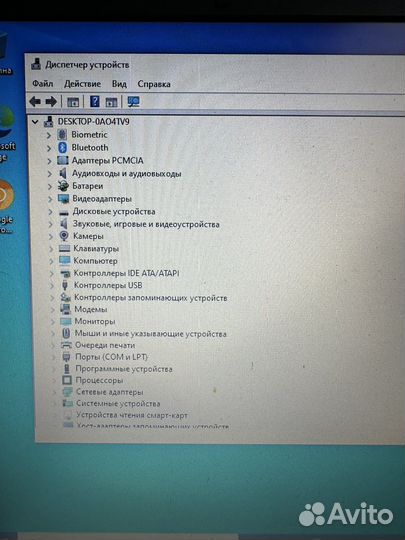The width and height of the screenshot is (405, 540).
Task: Open the Вид menu
Action: (x=119, y=84)
